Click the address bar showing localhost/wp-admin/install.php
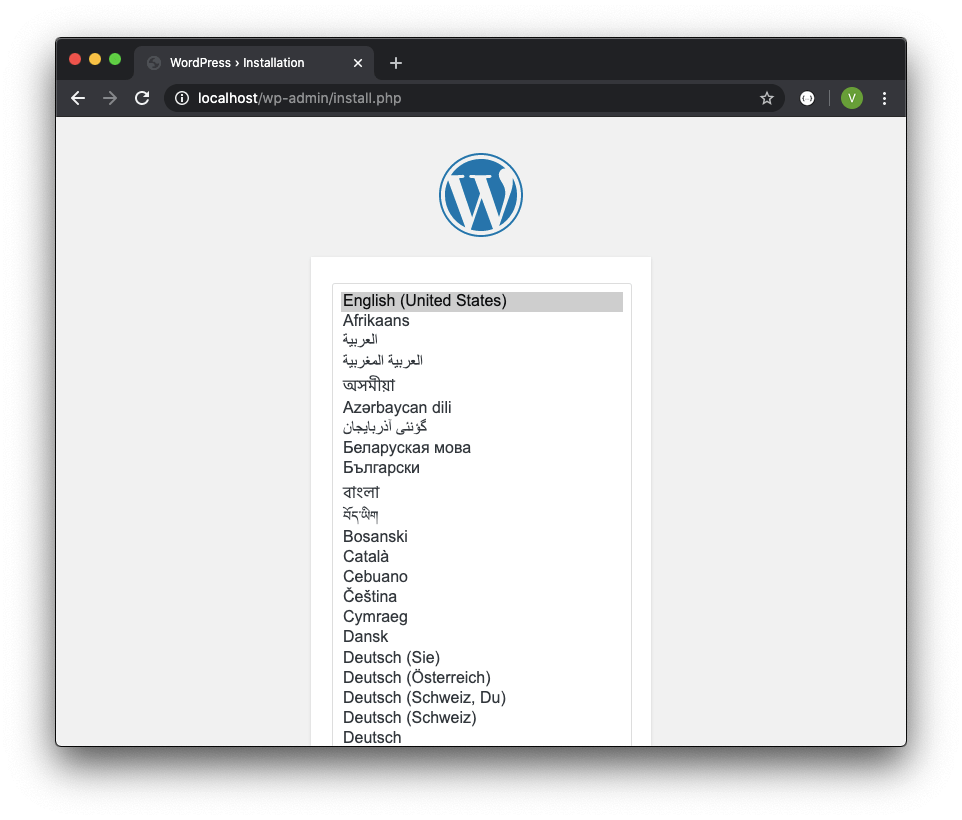This screenshot has height=820, width=962. pyautogui.click(x=474, y=98)
